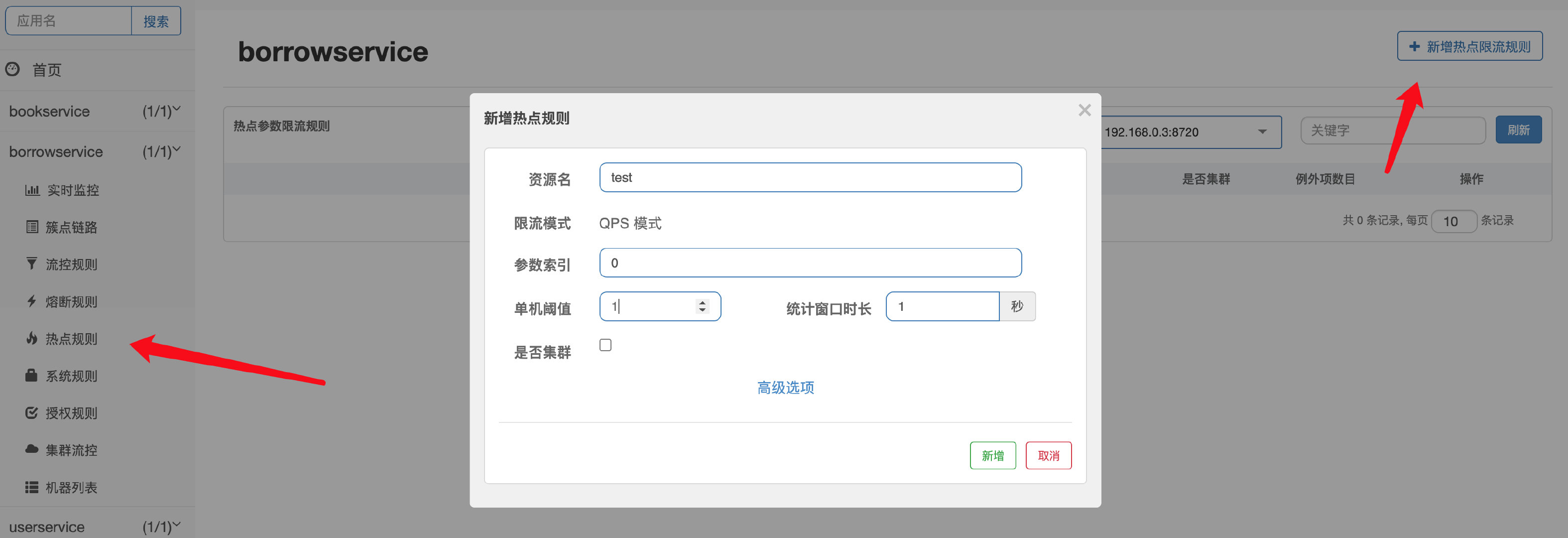Image resolution: width=1568 pixels, height=538 pixels.
Task: Click the 簇点链路 list icon
Action: coord(32,227)
